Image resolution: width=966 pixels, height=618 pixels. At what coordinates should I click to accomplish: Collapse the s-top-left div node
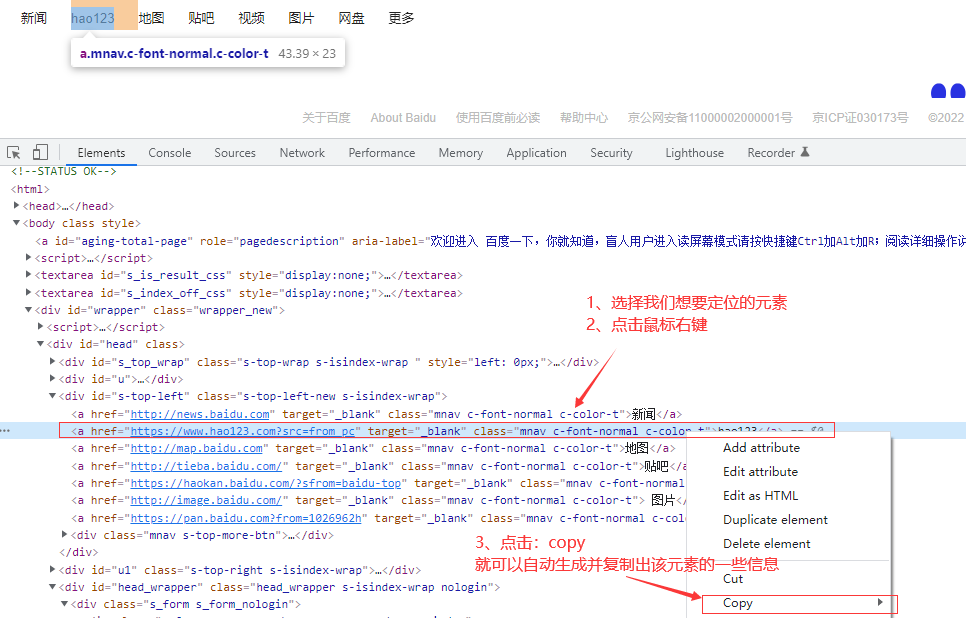pyautogui.click(x=52, y=396)
